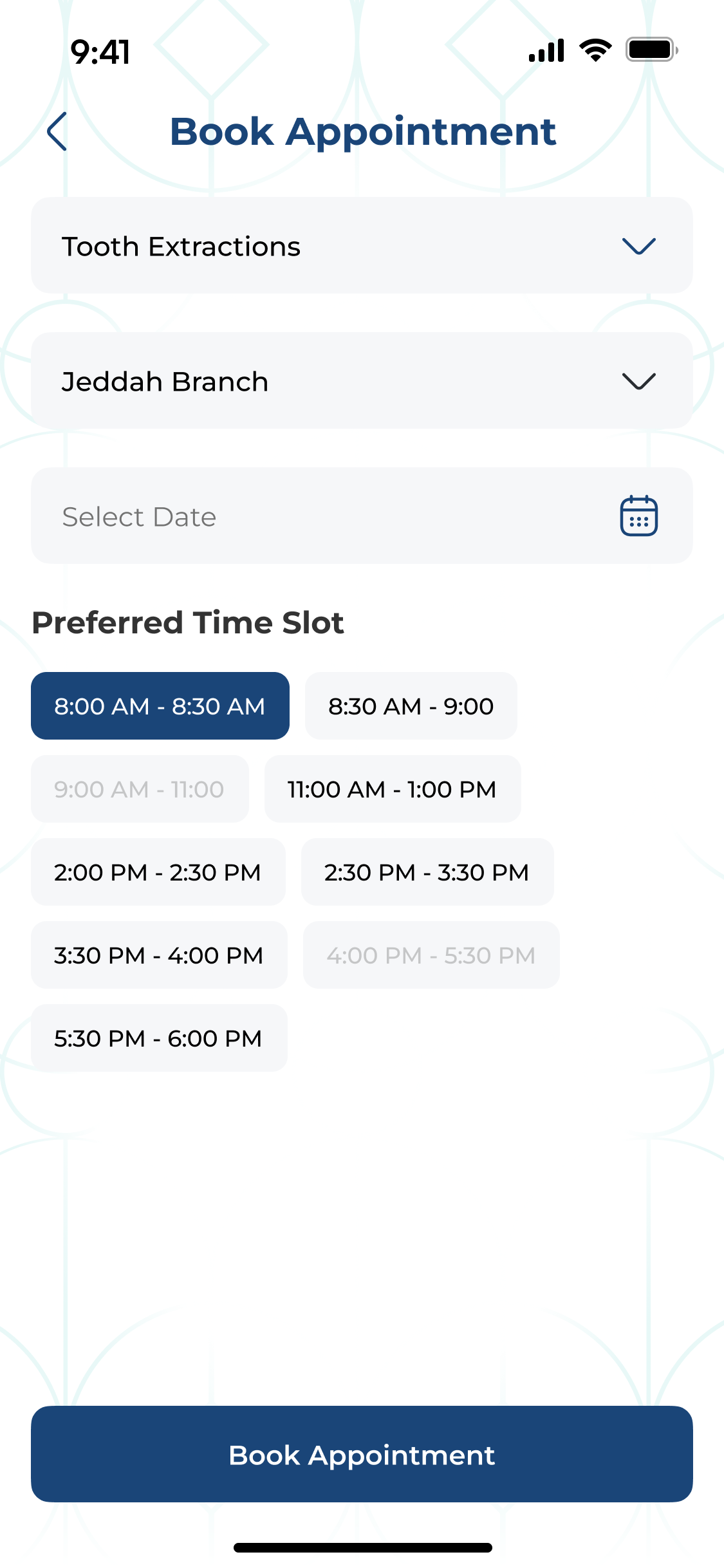Open the Tooth Extractions service dropdown
Image resolution: width=724 pixels, height=1568 pixels.
[362, 245]
